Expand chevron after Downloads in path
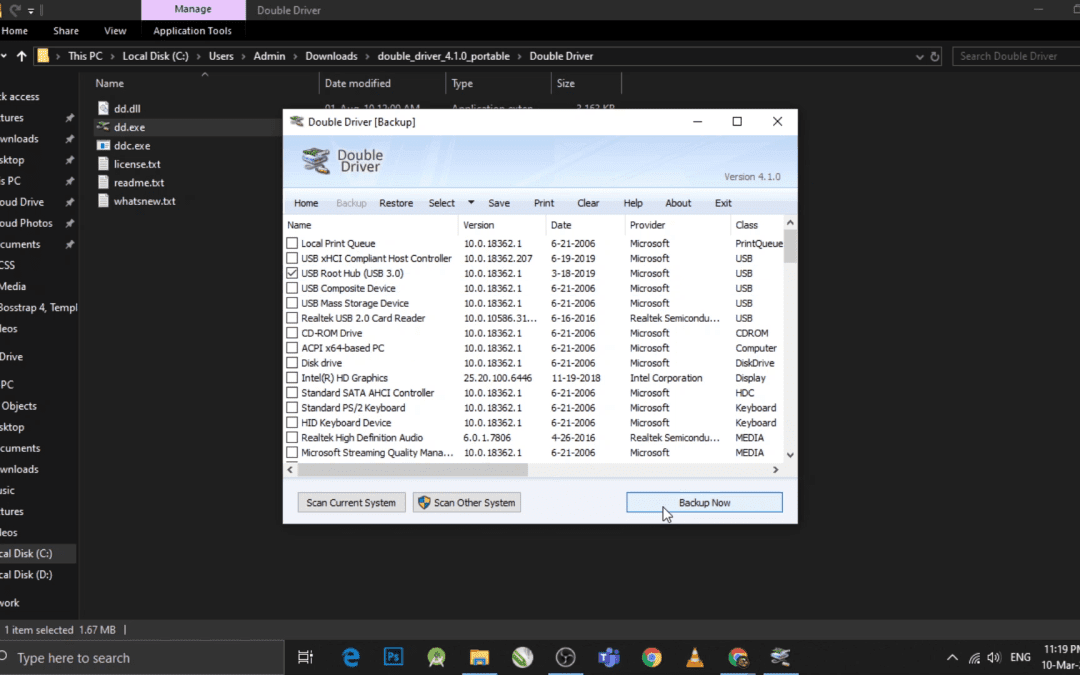 click(368, 56)
